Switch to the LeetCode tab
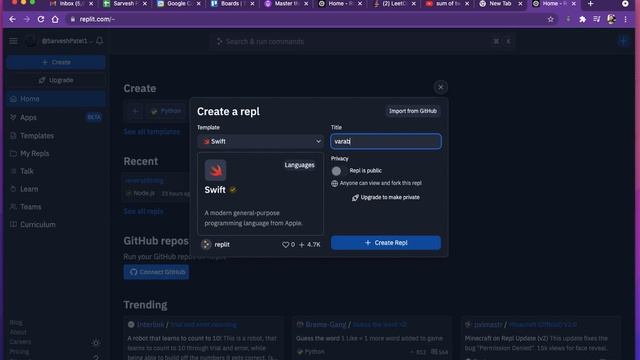 pyautogui.click(x=393, y=4)
